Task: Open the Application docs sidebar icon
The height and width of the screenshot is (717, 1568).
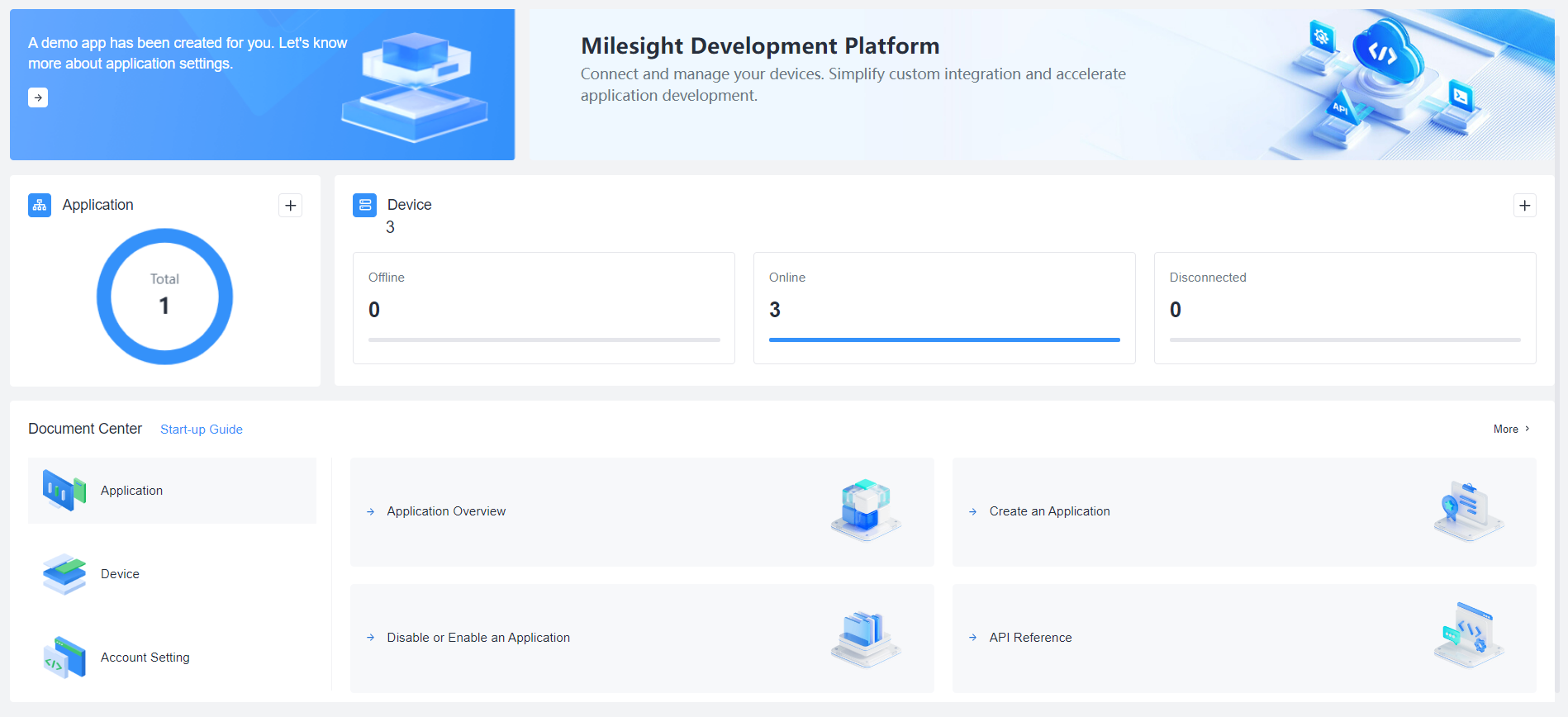Action: pyautogui.click(x=64, y=491)
